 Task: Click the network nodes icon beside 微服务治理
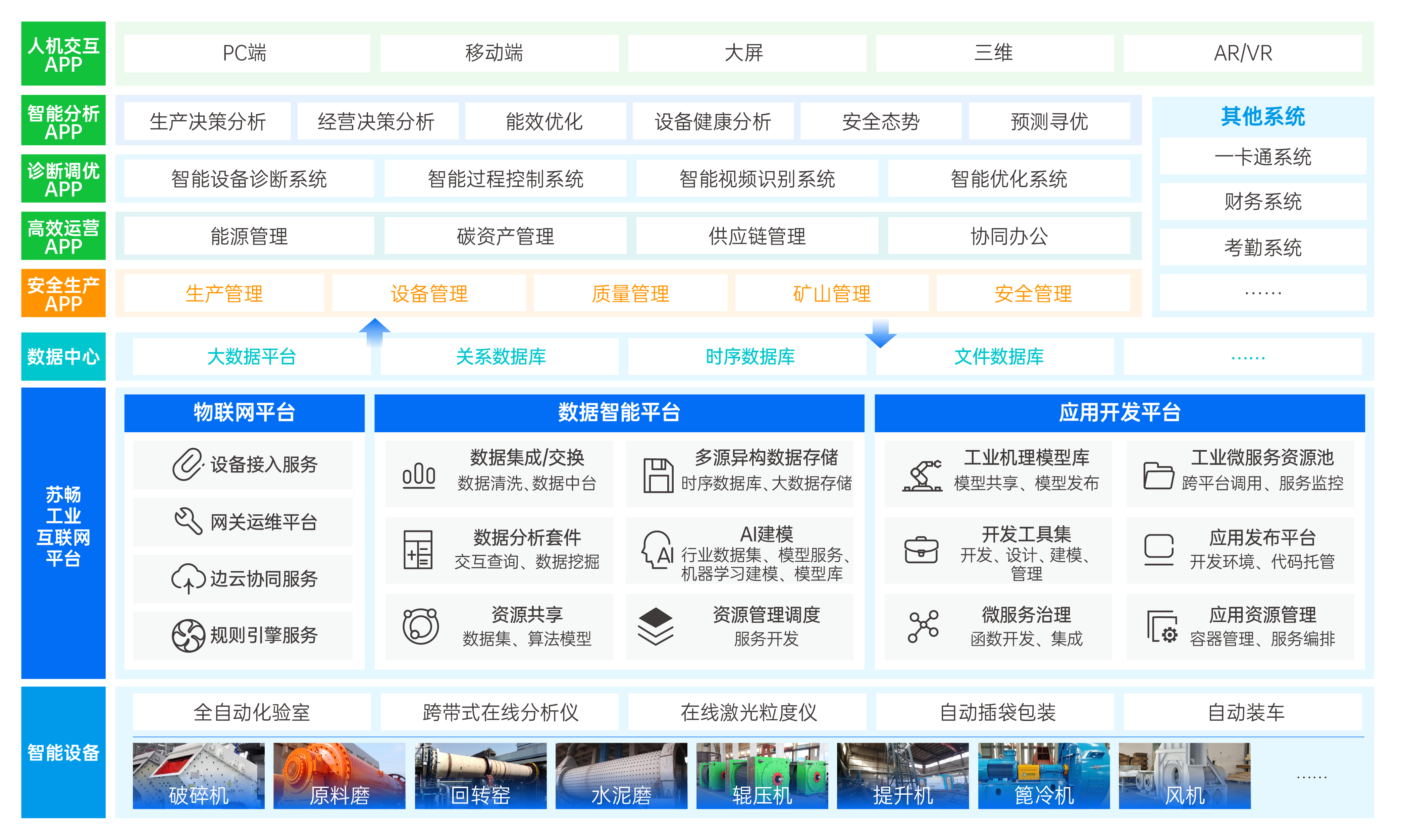click(x=923, y=626)
